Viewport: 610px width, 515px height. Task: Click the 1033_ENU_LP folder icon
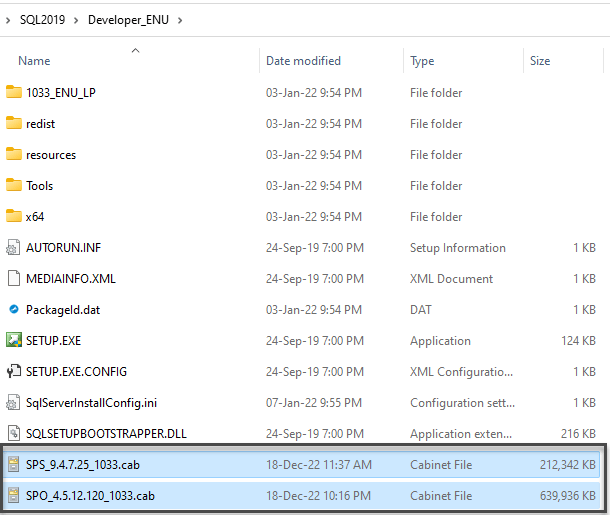point(14,92)
